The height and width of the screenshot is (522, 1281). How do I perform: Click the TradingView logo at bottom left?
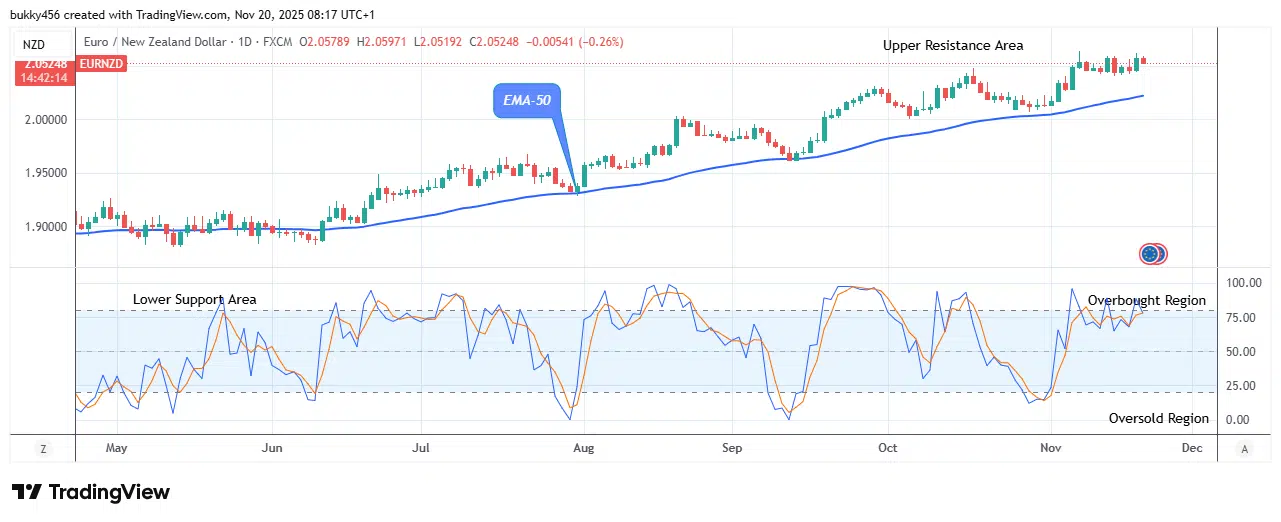(x=91, y=492)
